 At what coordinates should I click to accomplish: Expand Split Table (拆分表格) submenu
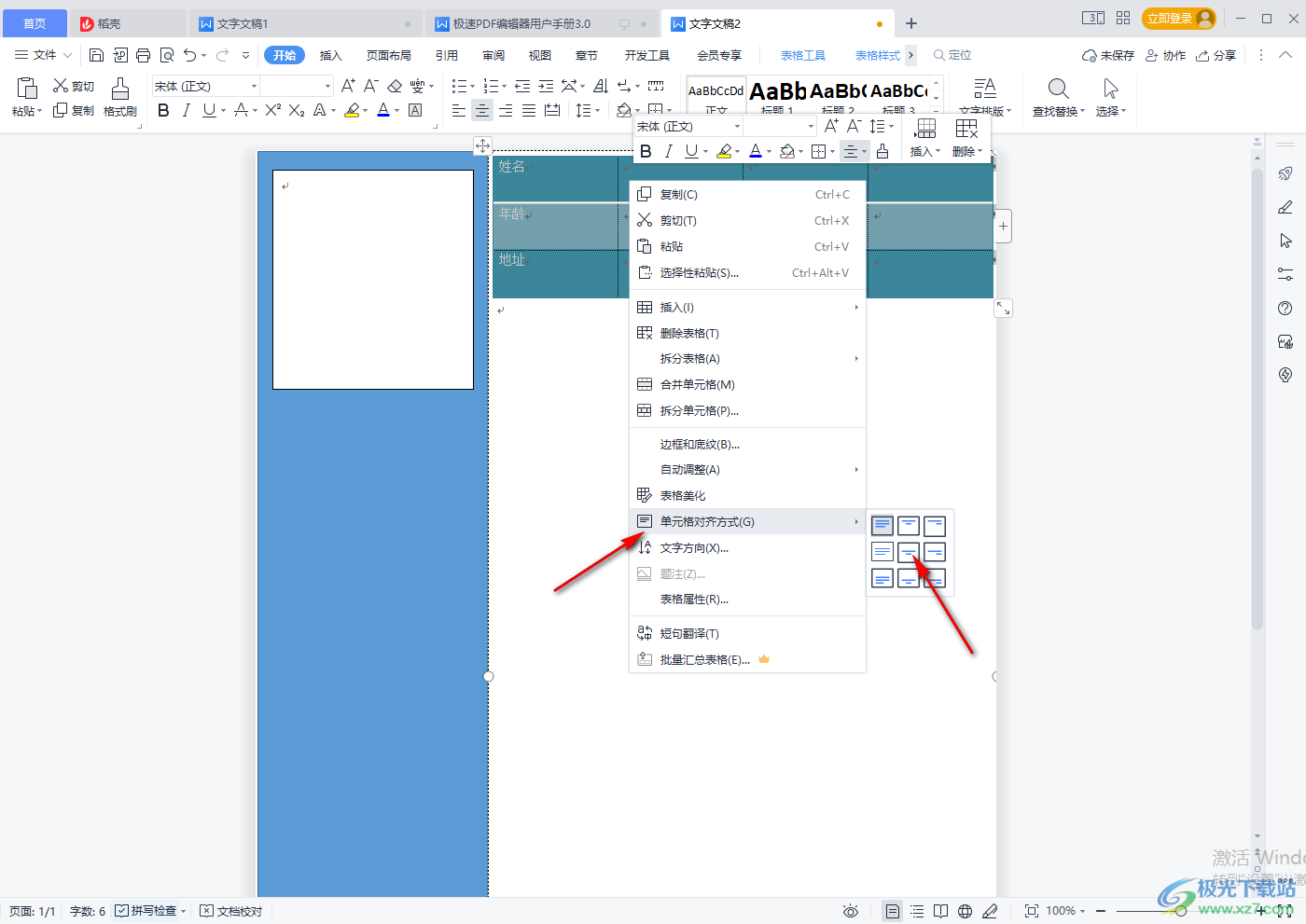pos(748,358)
